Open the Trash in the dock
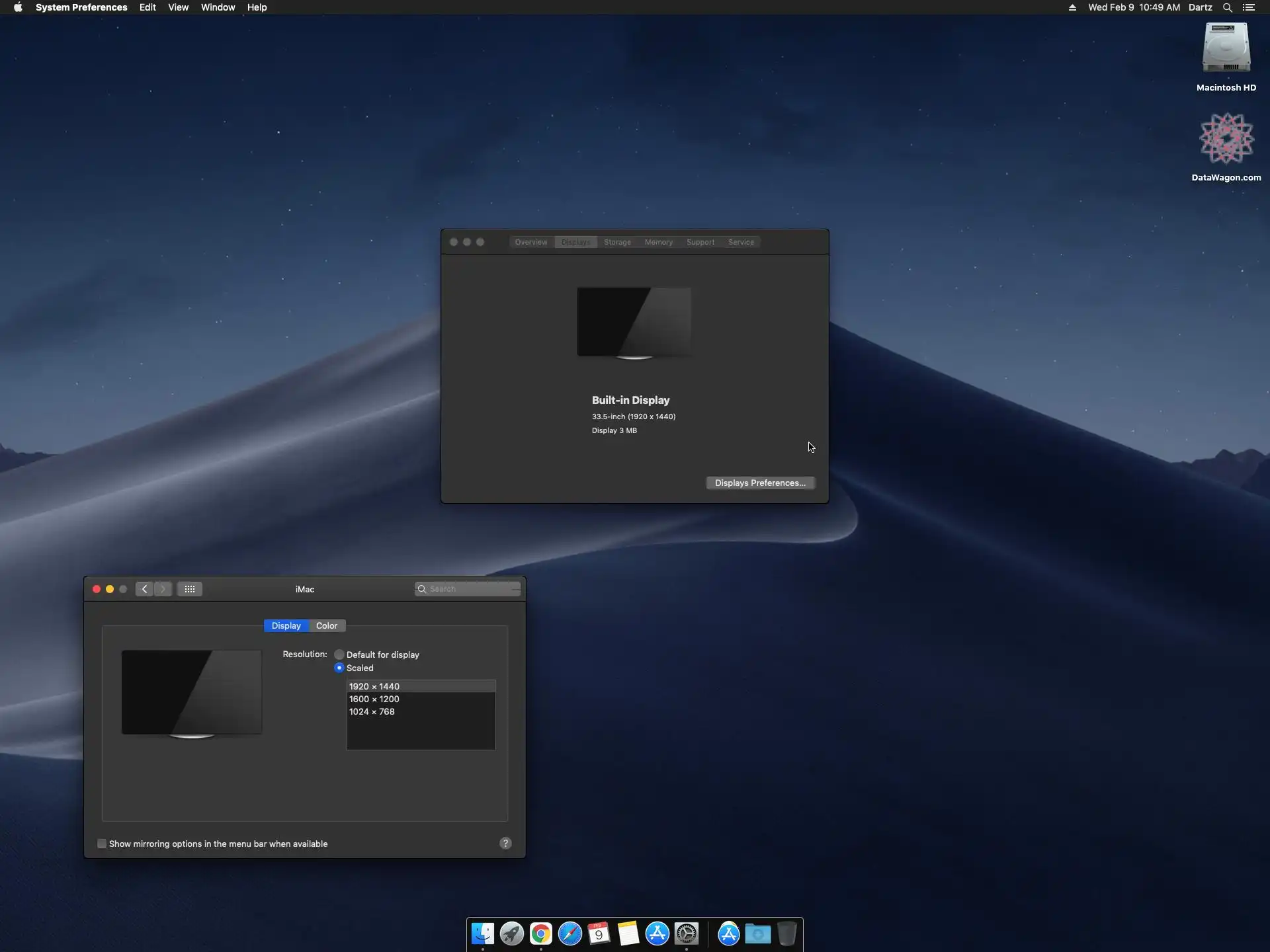This screenshot has width=1270, height=952. point(786,933)
